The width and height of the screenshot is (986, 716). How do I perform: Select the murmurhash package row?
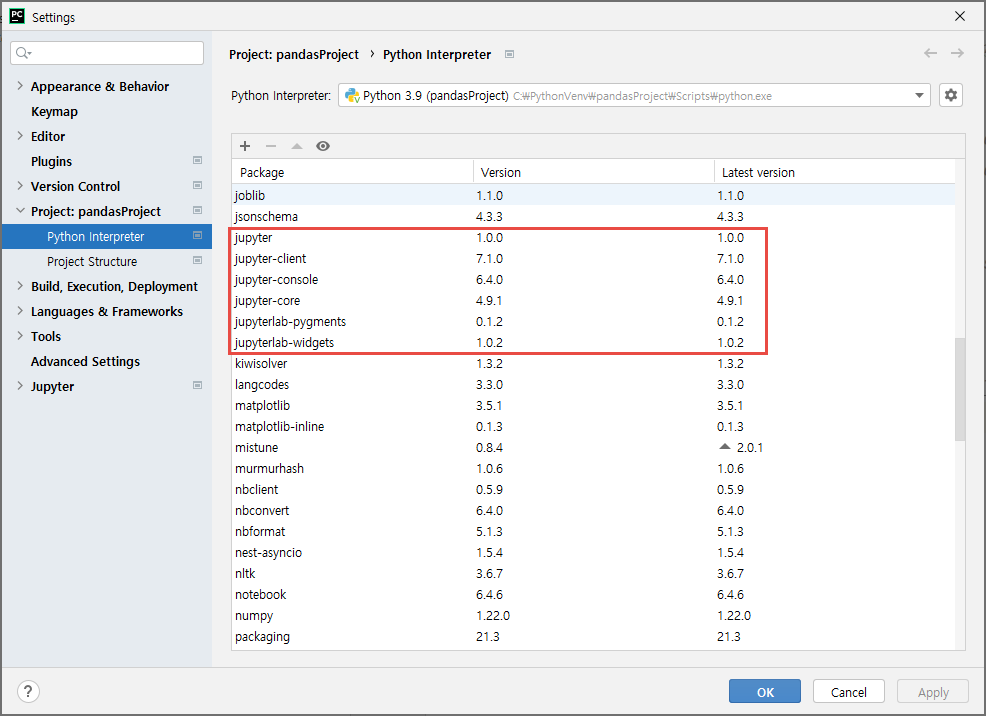(x=593, y=468)
